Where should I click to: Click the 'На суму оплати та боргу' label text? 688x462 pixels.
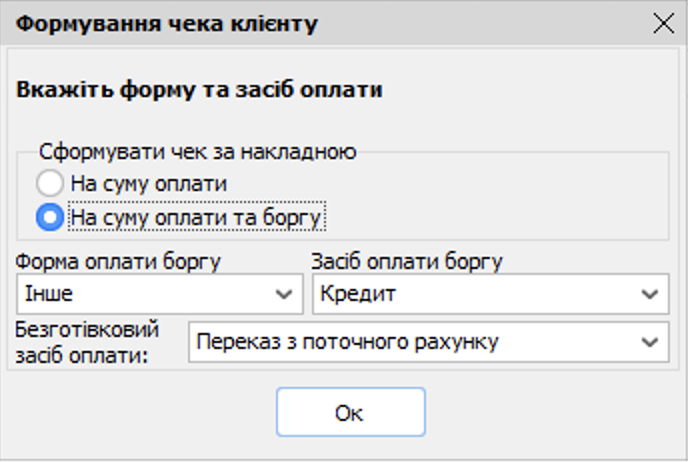coord(198,216)
